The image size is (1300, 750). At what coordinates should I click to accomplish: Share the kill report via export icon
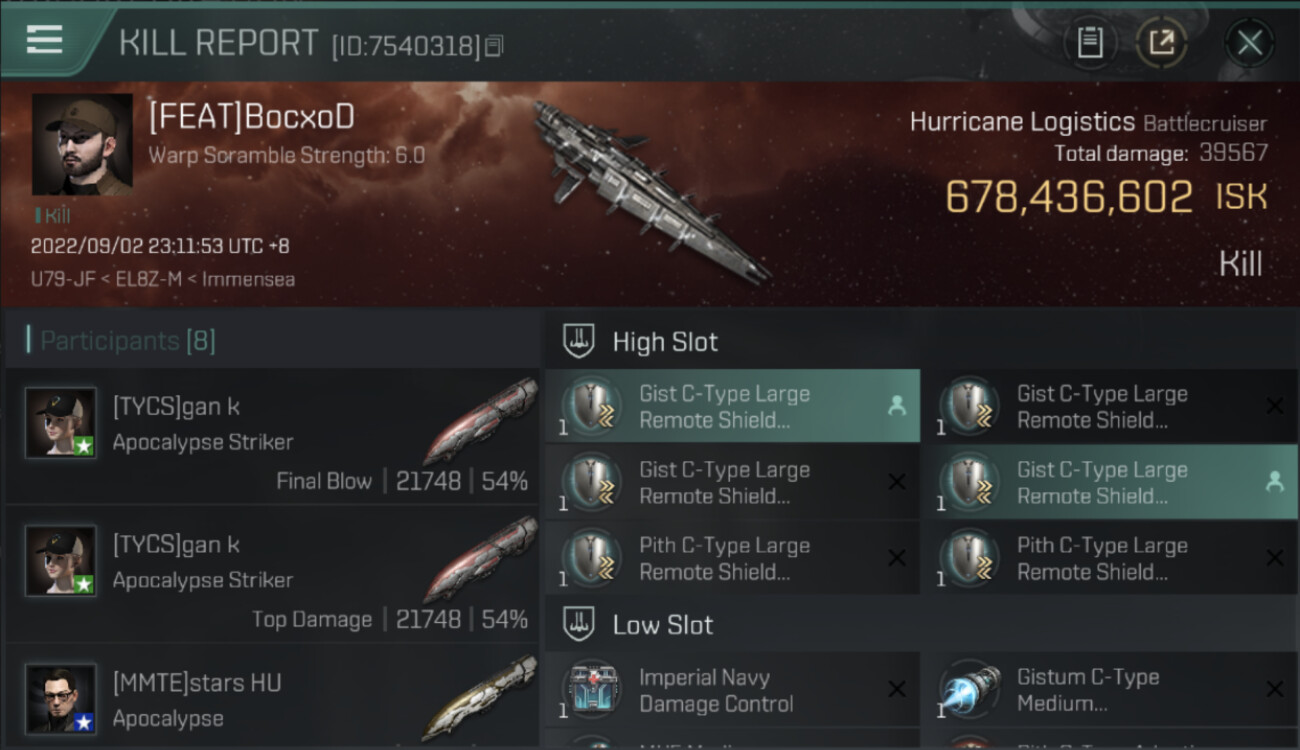click(1161, 43)
